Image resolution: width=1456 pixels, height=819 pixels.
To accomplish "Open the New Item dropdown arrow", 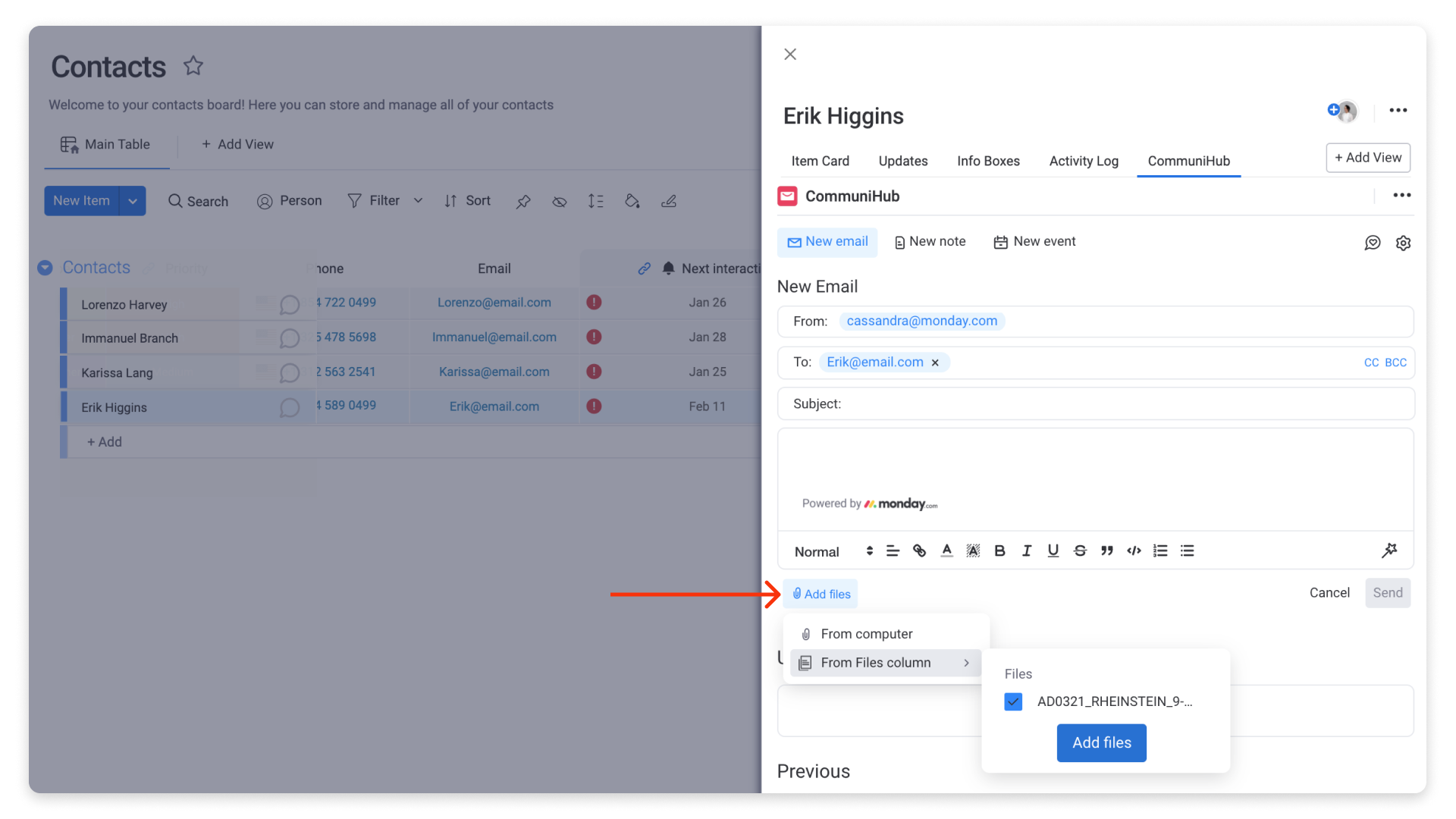I will [133, 201].
